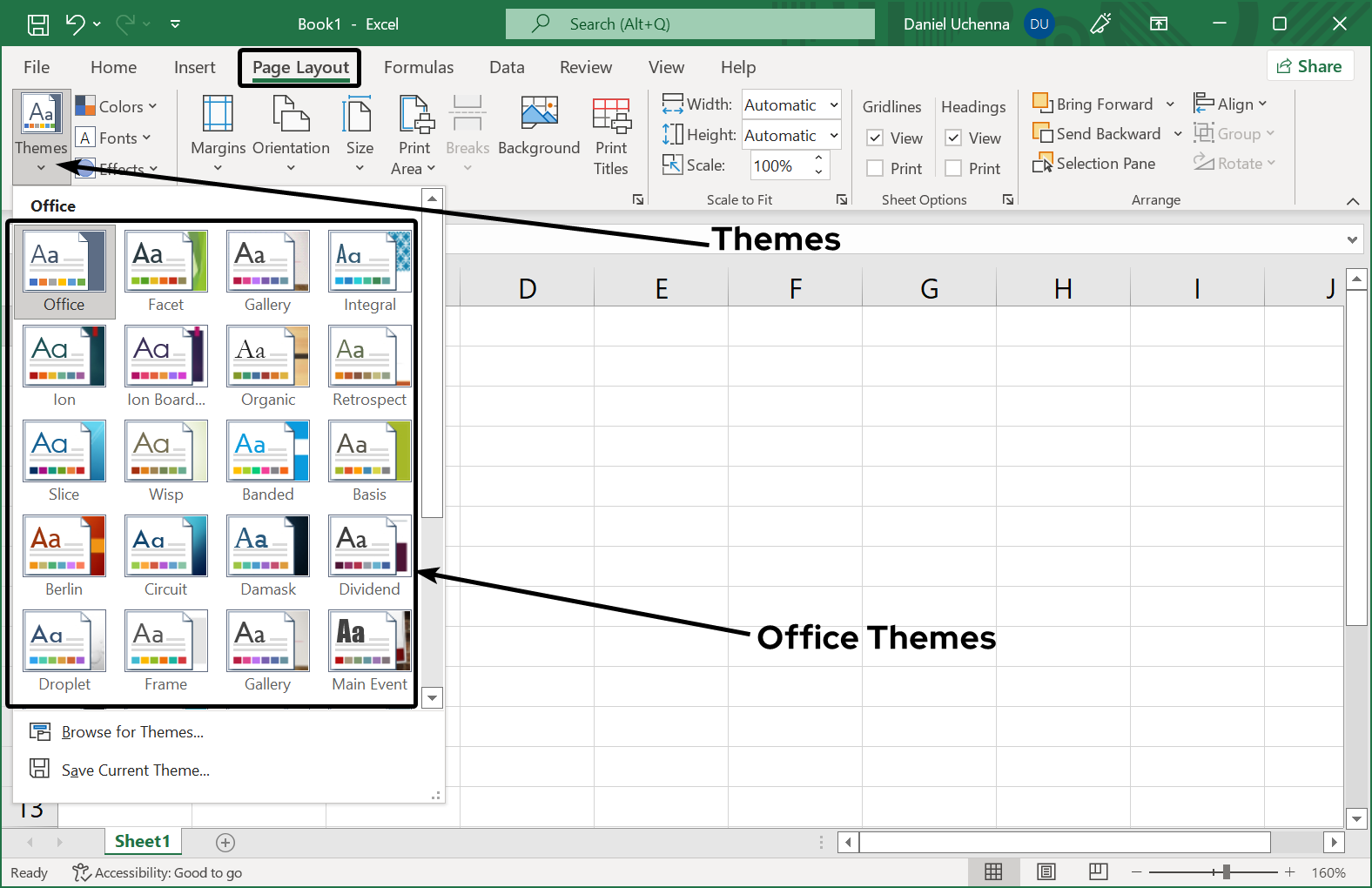
Task: Collapse the ribbon
Action: pyautogui.click(x=1353, y=201)
